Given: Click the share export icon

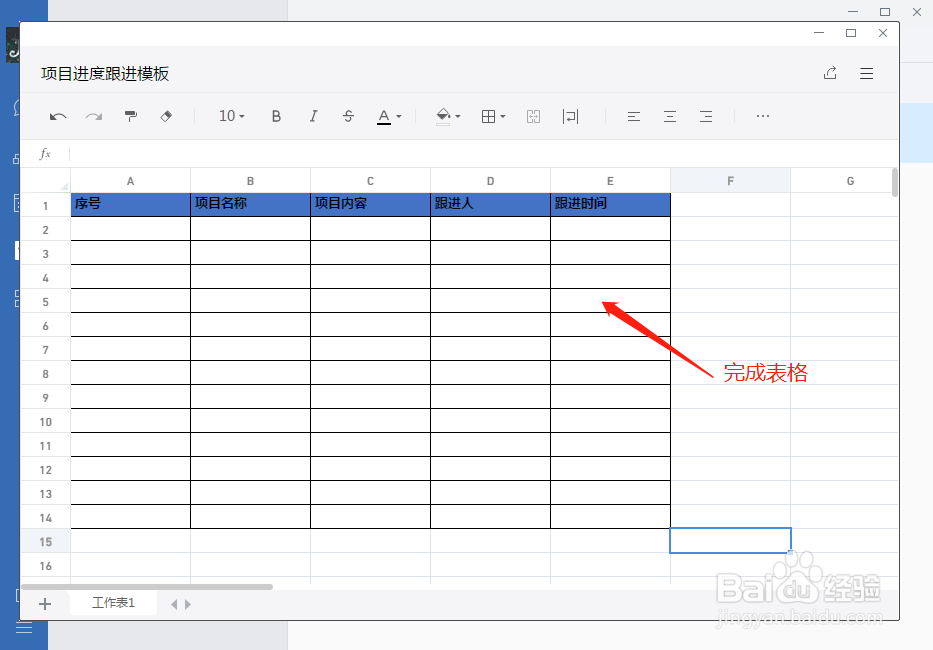Looking at the screenshot, I should (x=830, y=73).
